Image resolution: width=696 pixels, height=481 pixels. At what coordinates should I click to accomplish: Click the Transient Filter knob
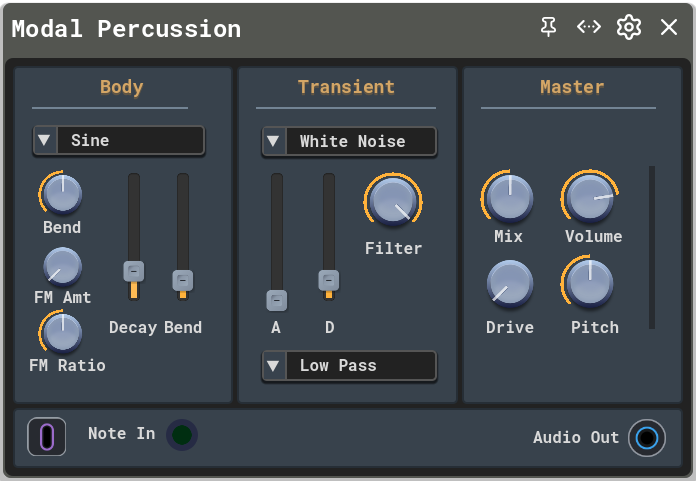pos(393,201)
